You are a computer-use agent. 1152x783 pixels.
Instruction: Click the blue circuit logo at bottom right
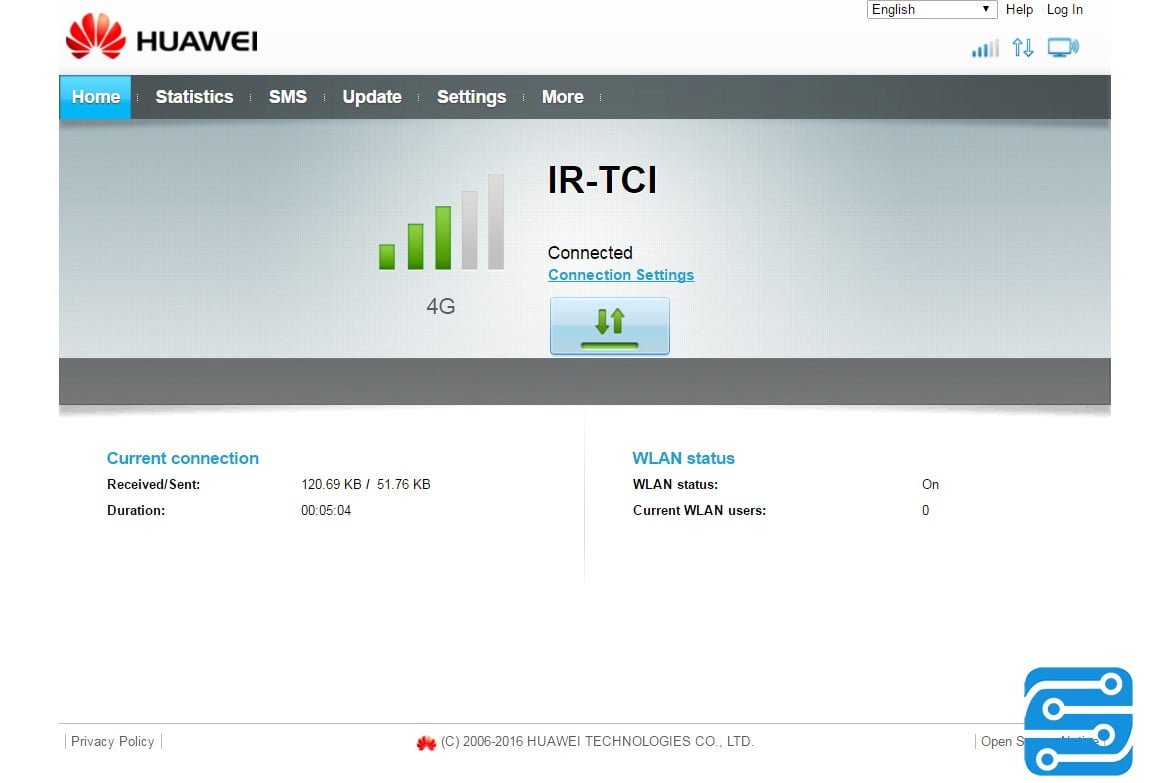(x=1078, y=720)
